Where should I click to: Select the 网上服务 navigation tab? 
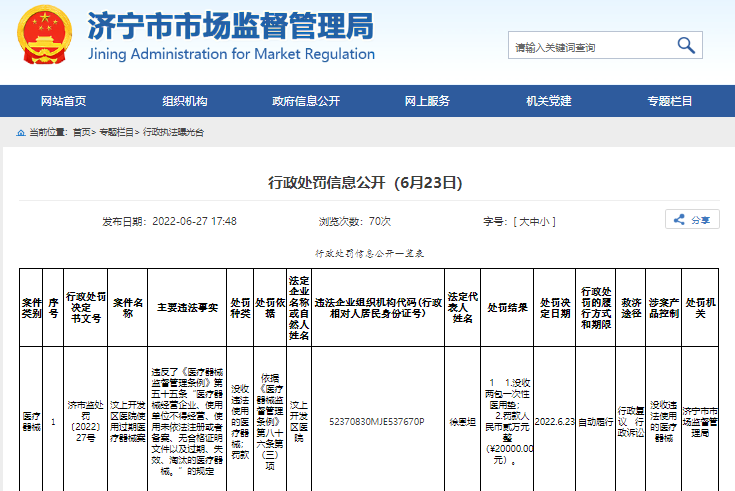pos(427,101)
